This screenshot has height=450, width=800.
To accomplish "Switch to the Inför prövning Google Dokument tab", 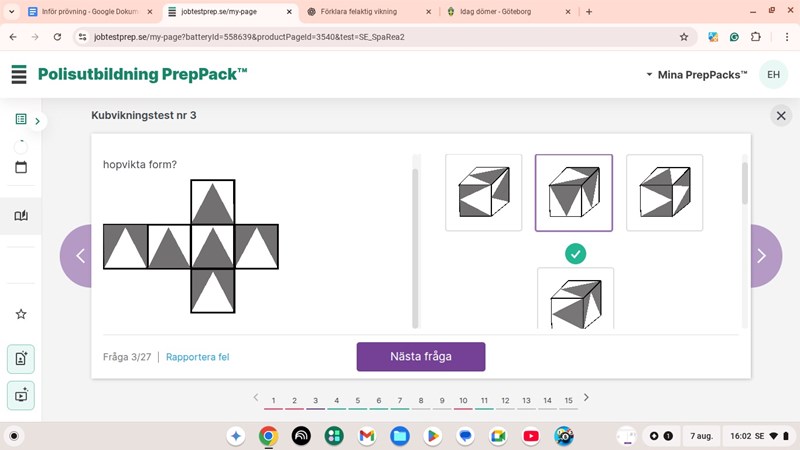I will (x=84, y=12).
